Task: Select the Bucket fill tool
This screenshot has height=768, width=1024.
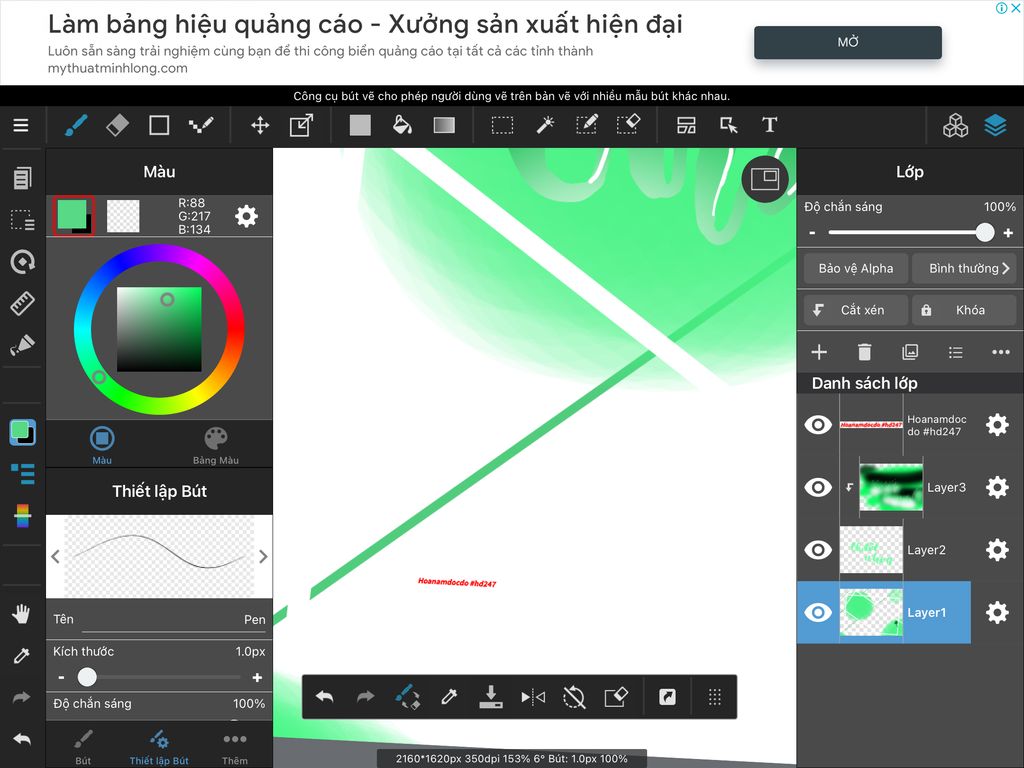Action: (x=402, y=125)
